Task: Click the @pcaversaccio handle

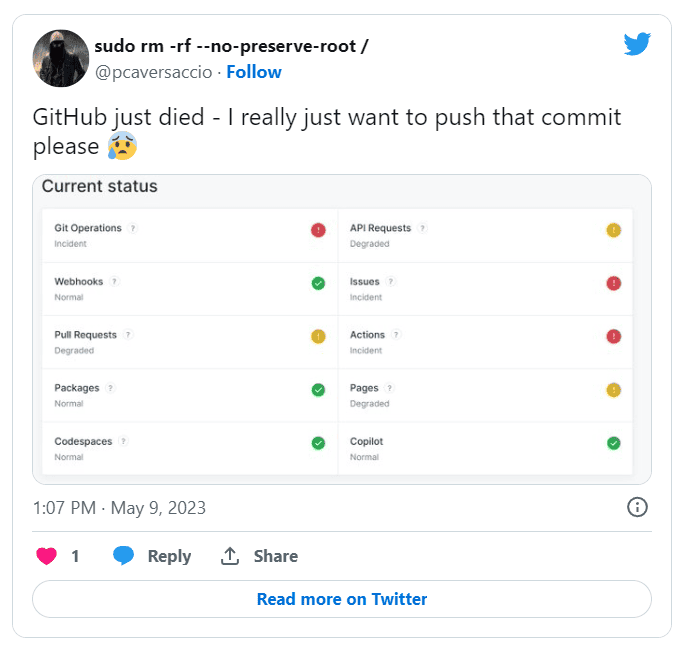Action: [154, 72]
